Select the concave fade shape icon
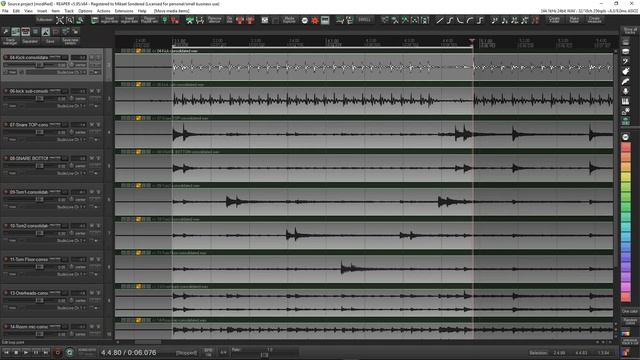The height and width of the screenshot is (360, 640). [460, 20]
